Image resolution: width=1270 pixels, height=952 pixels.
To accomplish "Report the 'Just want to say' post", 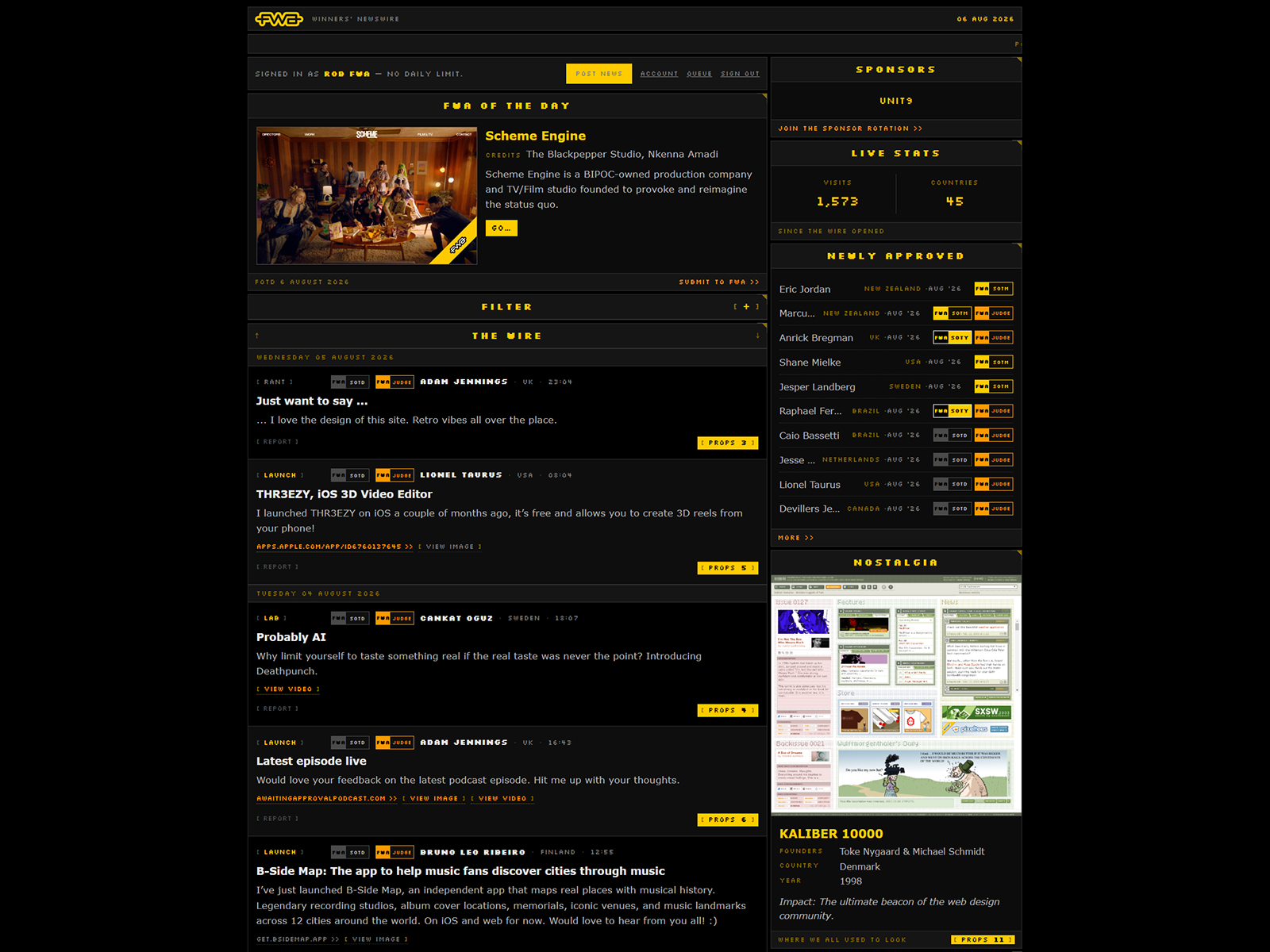I will (278, 442).
